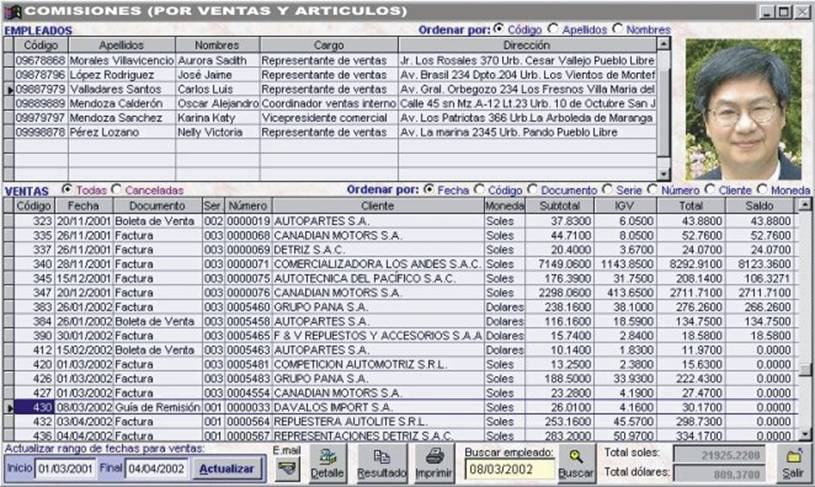Click the Resultado icon button
815x487 pixels.
[382, 463]
